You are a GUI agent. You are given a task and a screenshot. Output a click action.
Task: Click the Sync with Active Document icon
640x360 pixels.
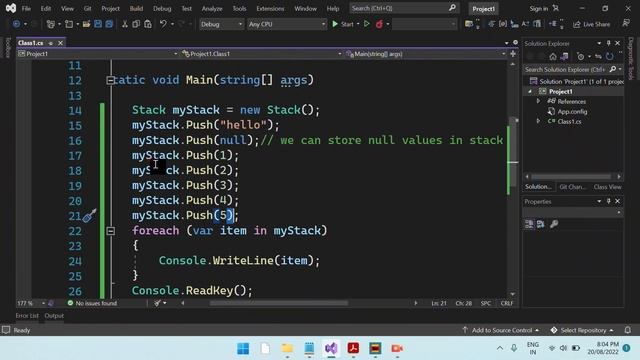point(598,56)
